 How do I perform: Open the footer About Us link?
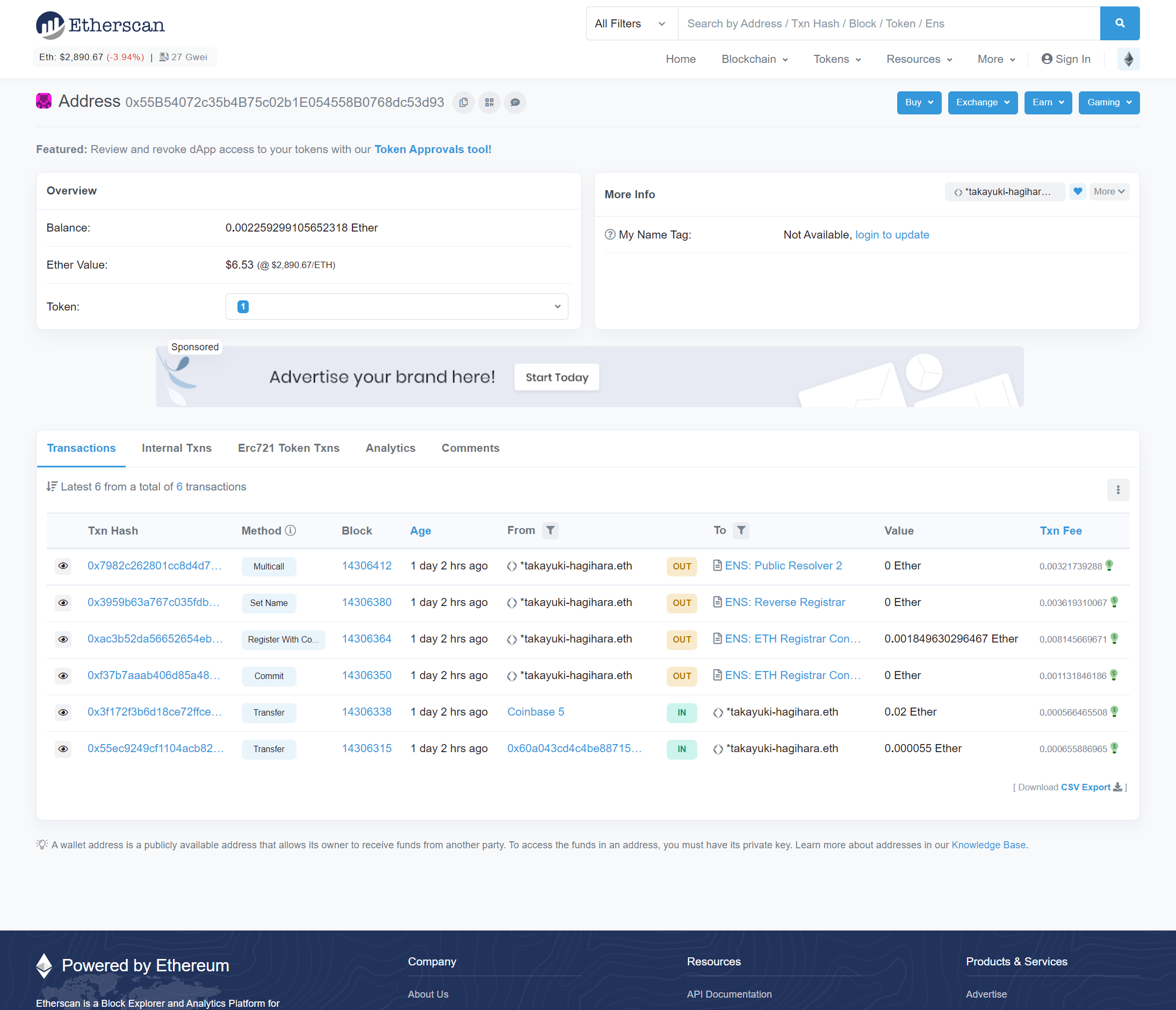point(428,994)
